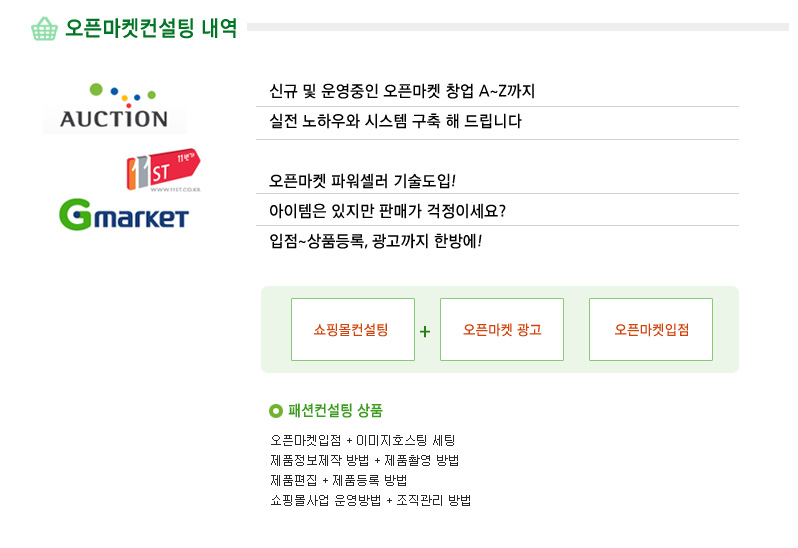Viewport: 798px width, 548px height.
Task: Click the item 쇼핑몰사업 운영방법 + 조직관리 방법
Action: [x=370, y=500]
